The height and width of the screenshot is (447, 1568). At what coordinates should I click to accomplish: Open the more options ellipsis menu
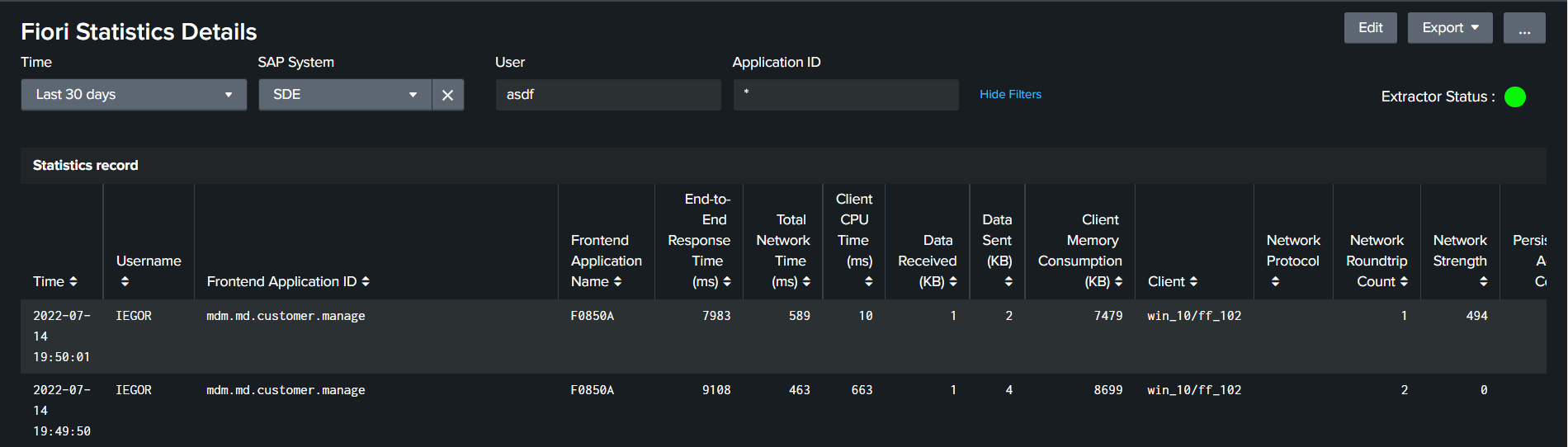(x=1523, y=28)
